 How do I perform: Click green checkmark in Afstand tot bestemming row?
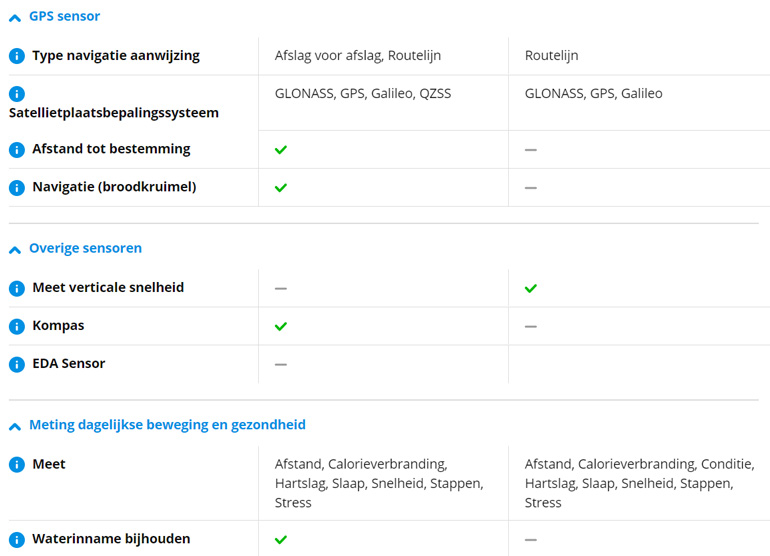(x=281, y=149)
